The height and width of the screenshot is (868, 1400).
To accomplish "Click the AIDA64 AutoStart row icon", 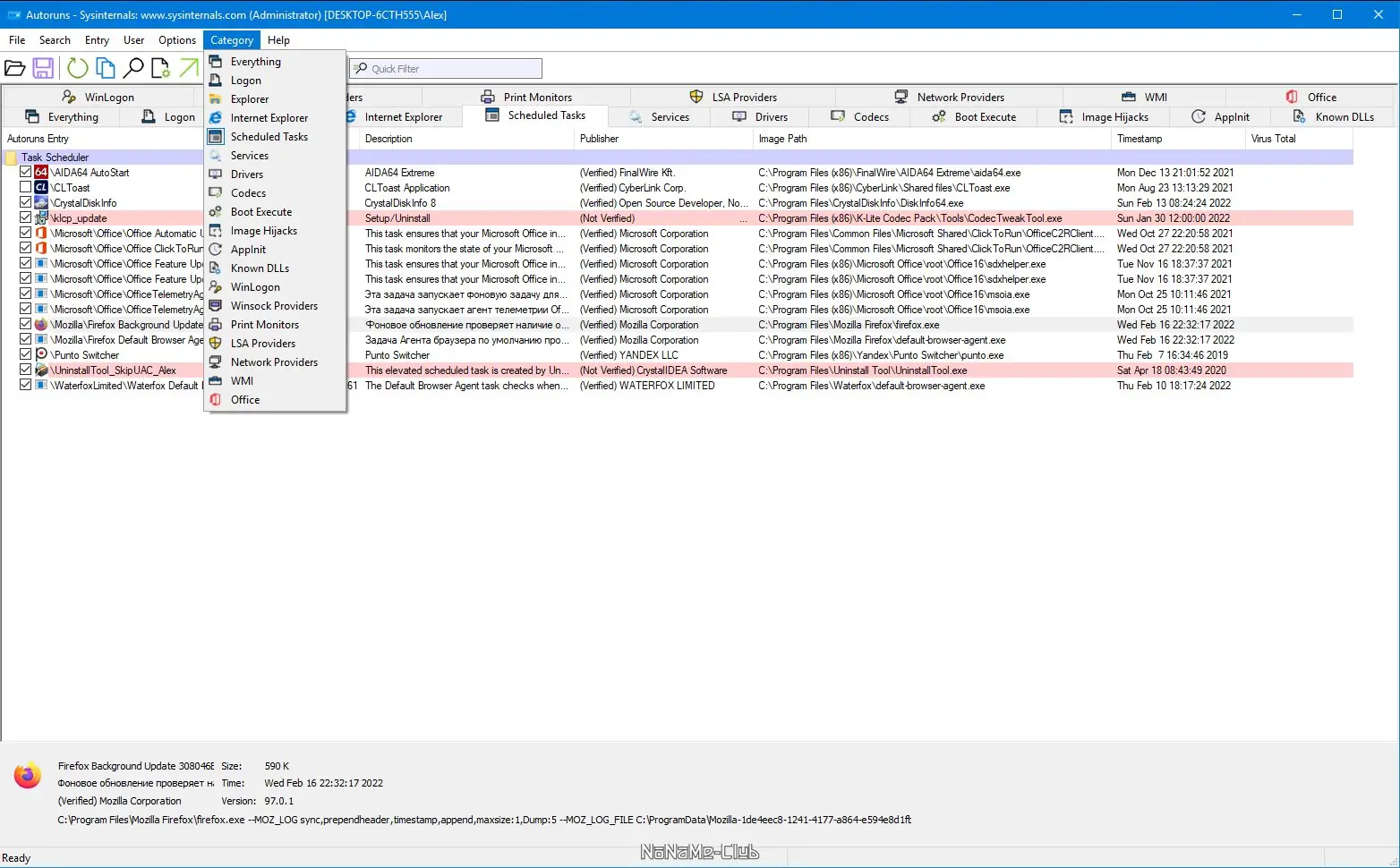I will click(41, 173).
